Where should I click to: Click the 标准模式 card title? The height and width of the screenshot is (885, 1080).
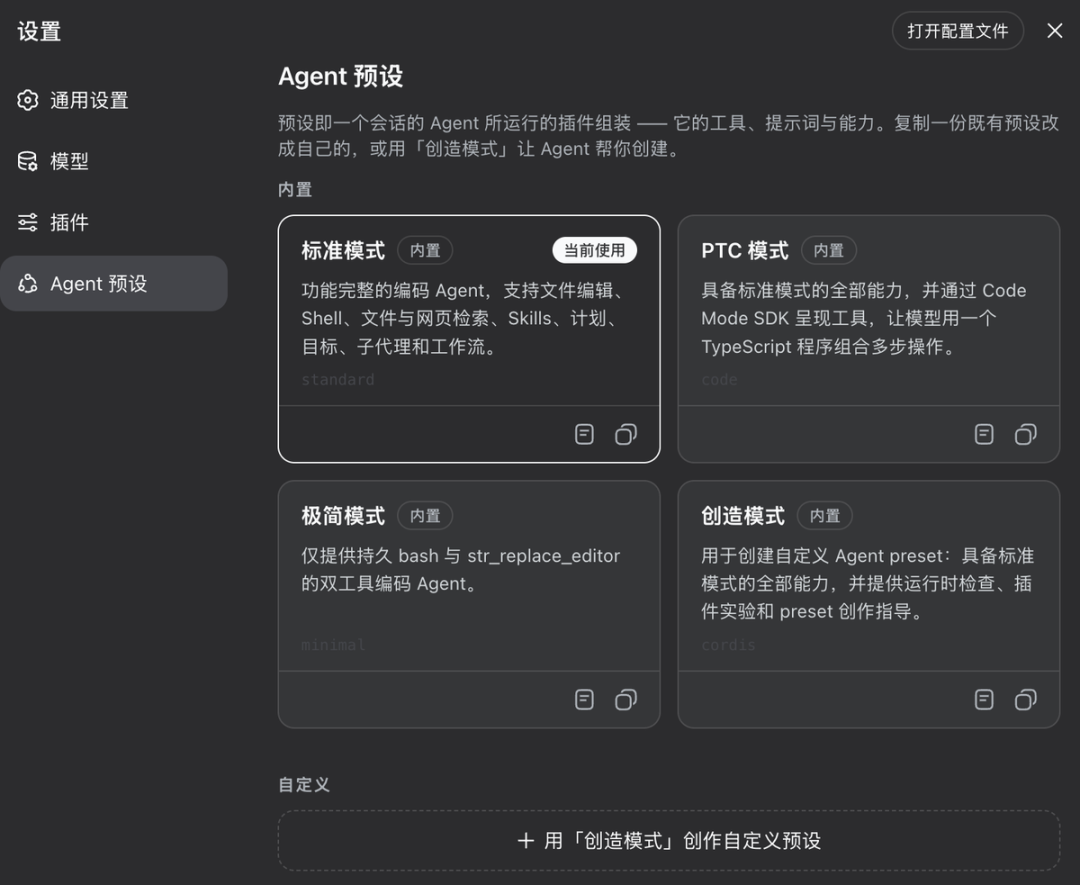pyautogui.click(x=343, y=251)
